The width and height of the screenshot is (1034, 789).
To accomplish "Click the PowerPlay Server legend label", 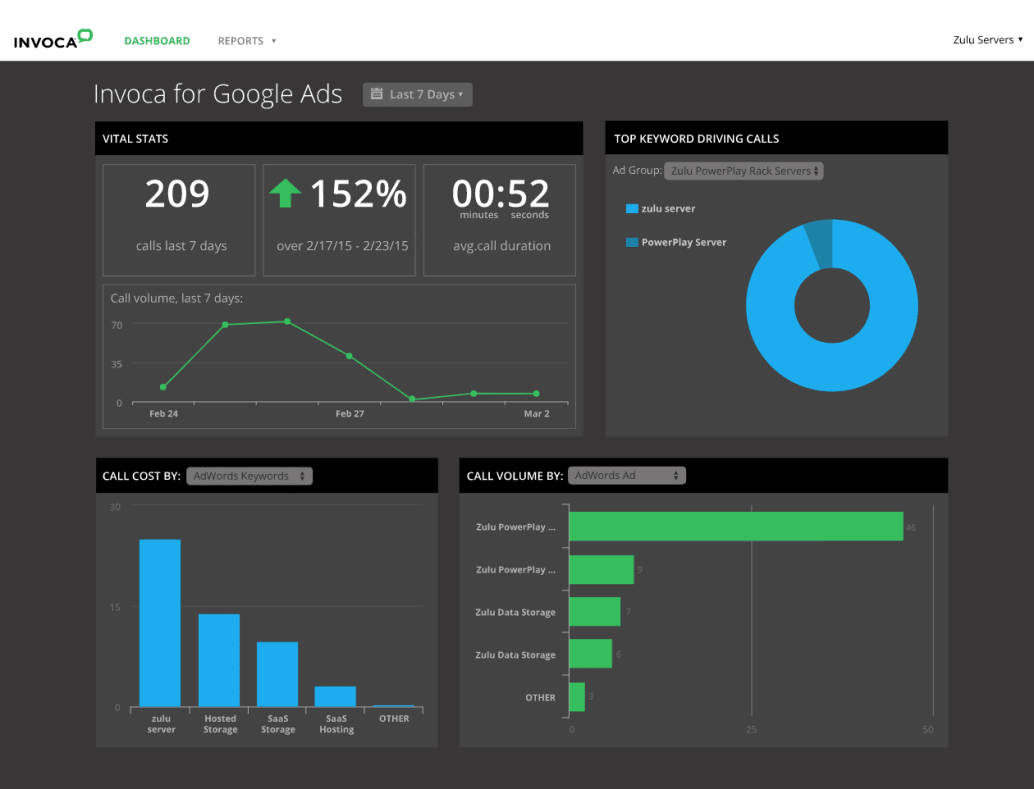I will 684,242.
